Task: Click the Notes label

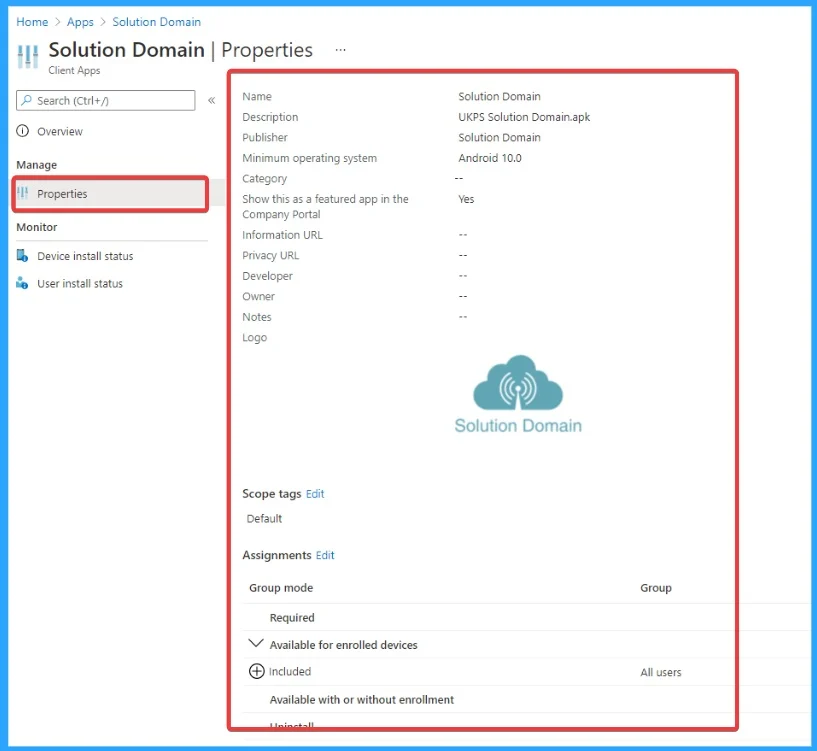Action: (256, 317)
